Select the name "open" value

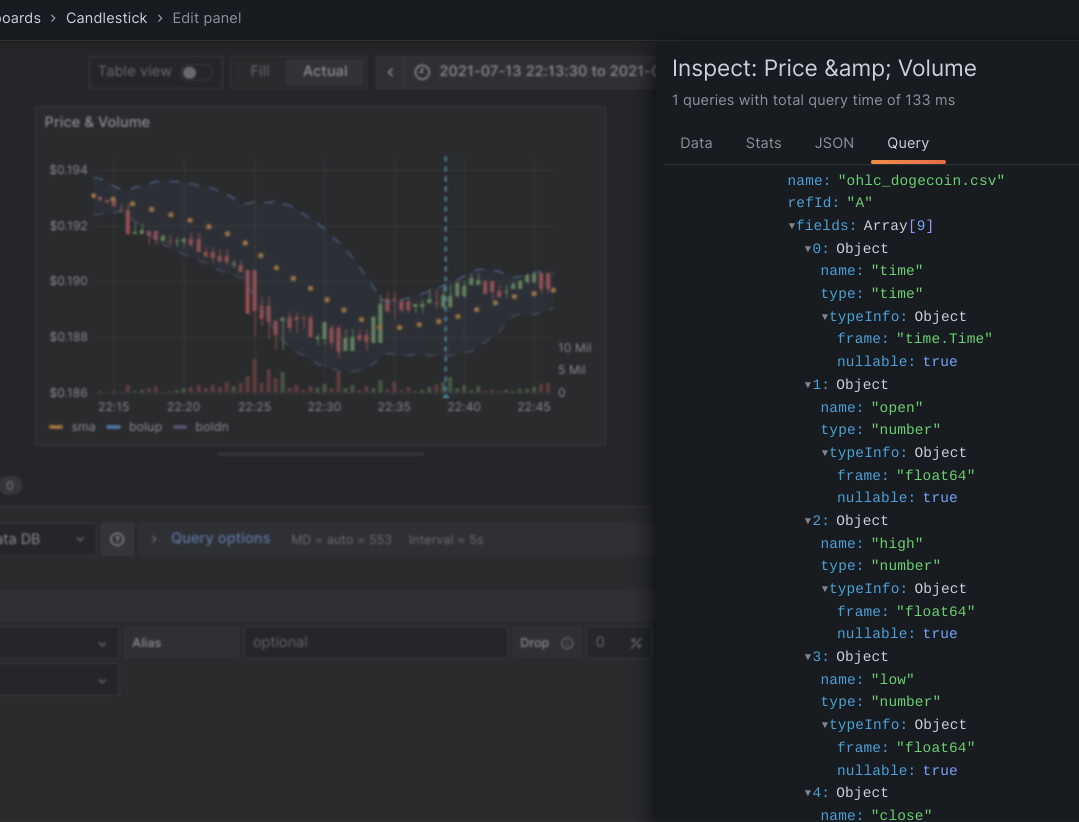point(897,407)
